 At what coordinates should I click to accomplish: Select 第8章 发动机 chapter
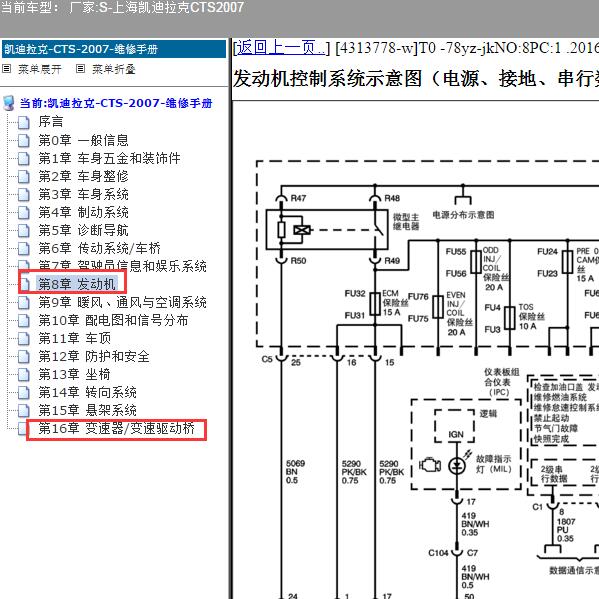[76, 284]
